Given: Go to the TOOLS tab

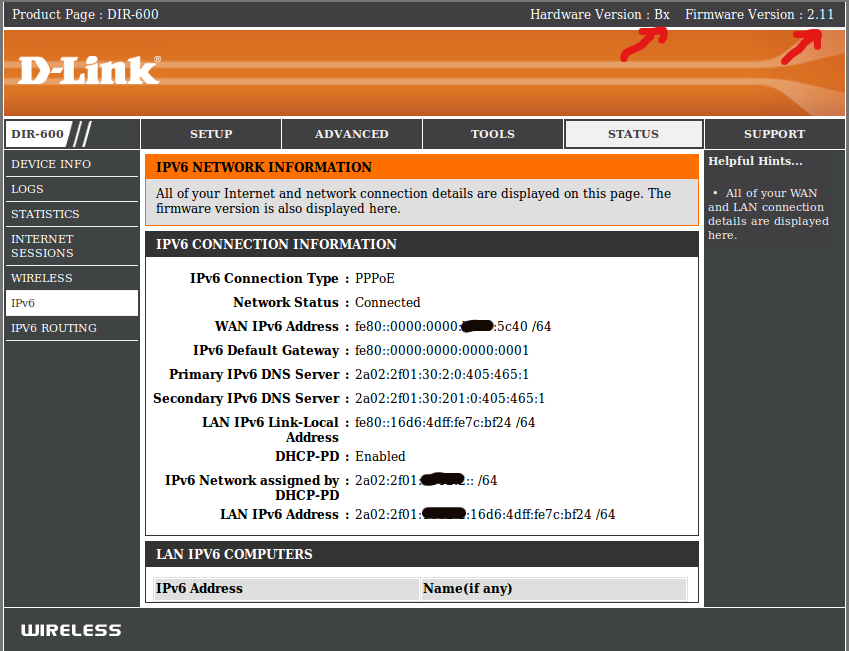Looking at the screenshot, I should click(493, 134).
